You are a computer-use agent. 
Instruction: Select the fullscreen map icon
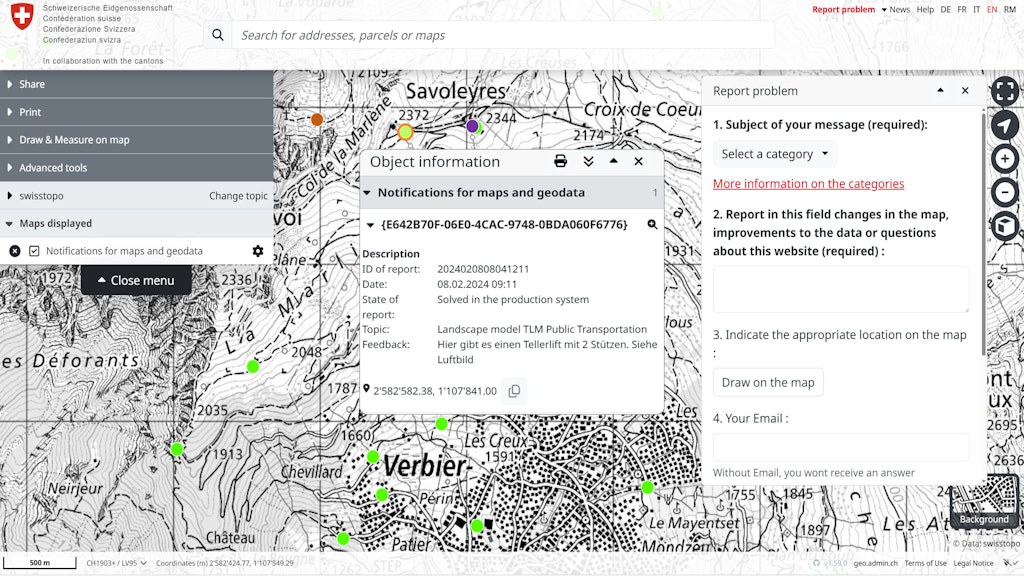(x=1003, y=91)
